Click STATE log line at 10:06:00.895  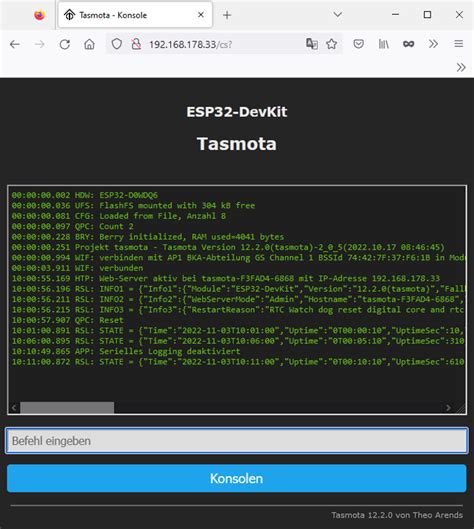[239, 341]
